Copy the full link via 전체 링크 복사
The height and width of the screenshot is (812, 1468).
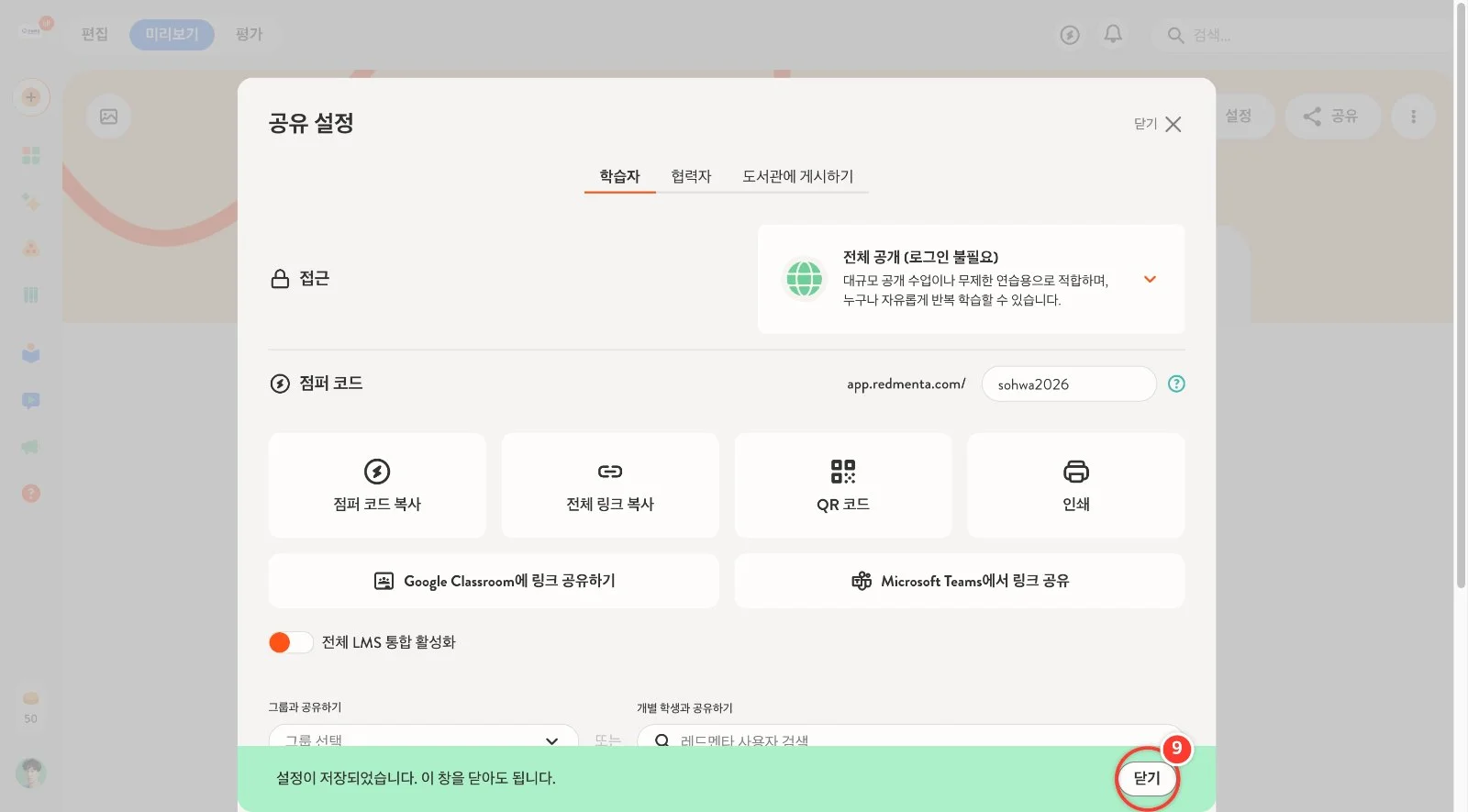[610, 485]
